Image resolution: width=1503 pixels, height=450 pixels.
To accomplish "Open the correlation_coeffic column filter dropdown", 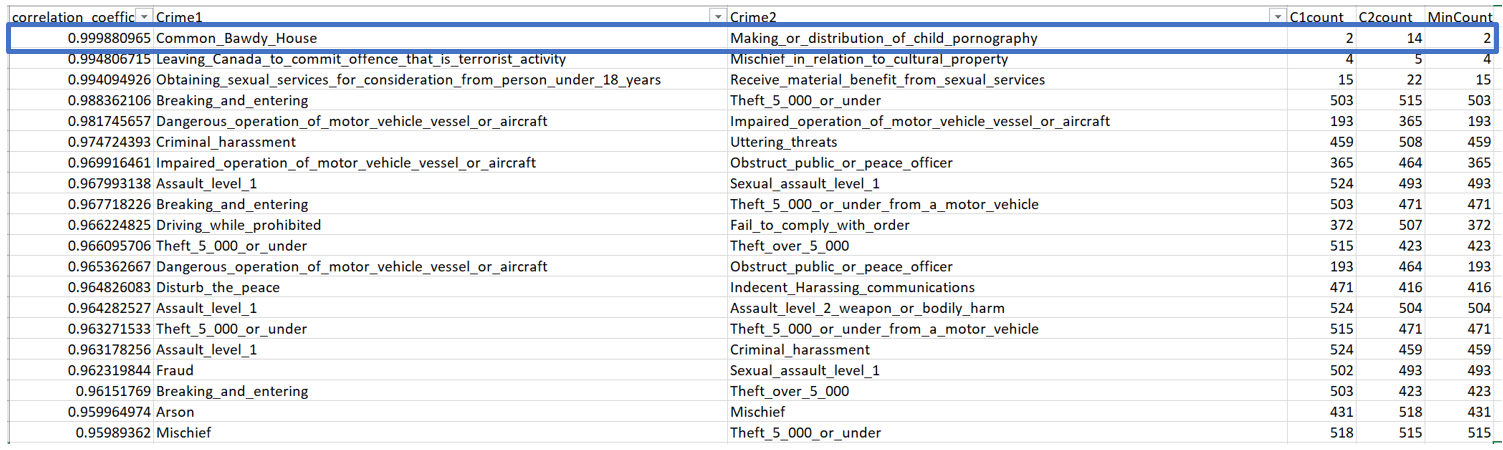I will coord(143,17).
